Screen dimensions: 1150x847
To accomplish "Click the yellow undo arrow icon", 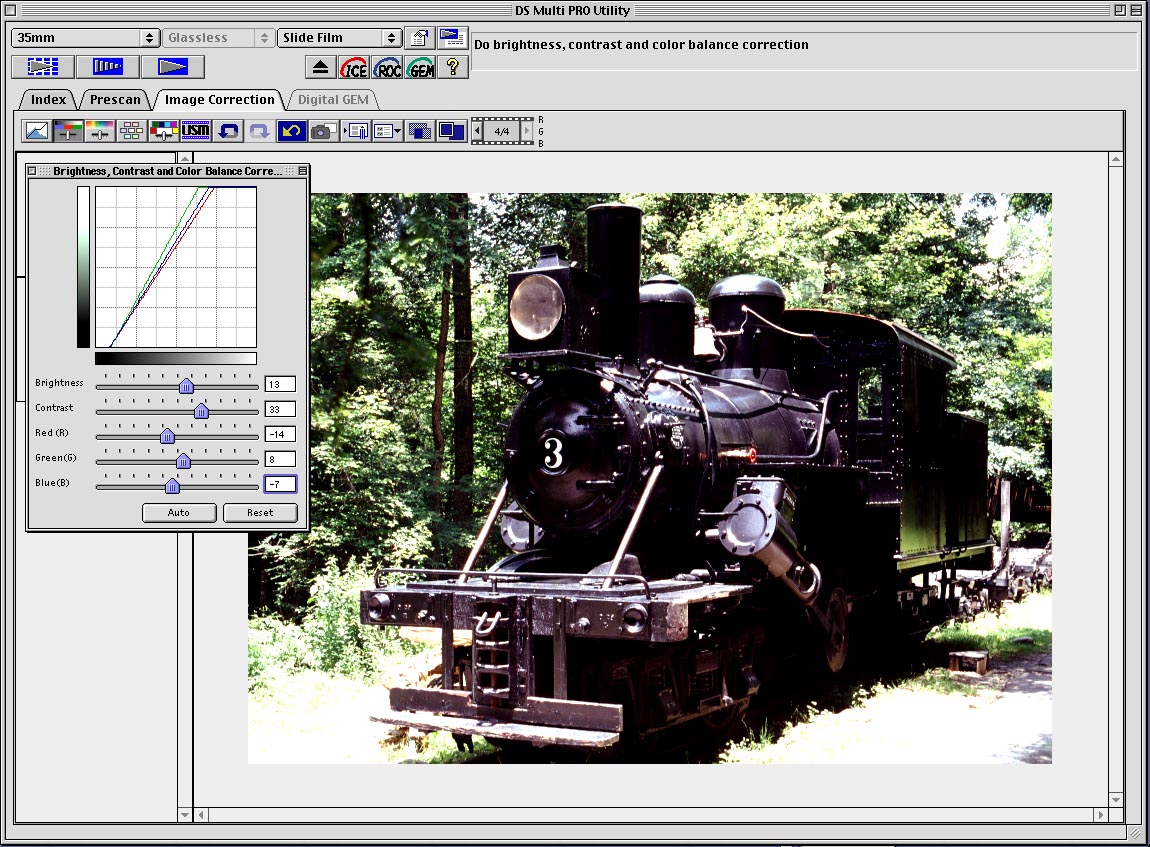I will (x=291, y=131).
